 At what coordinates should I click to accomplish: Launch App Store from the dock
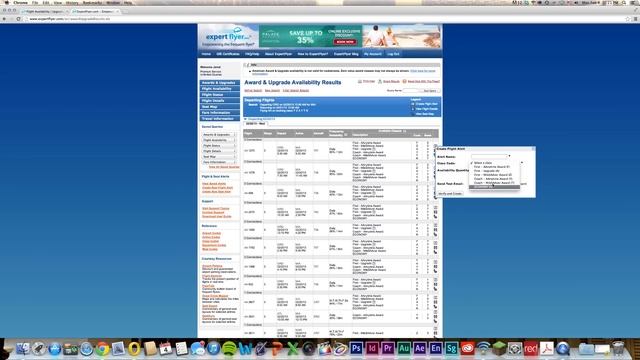click(x=54, y=349)
